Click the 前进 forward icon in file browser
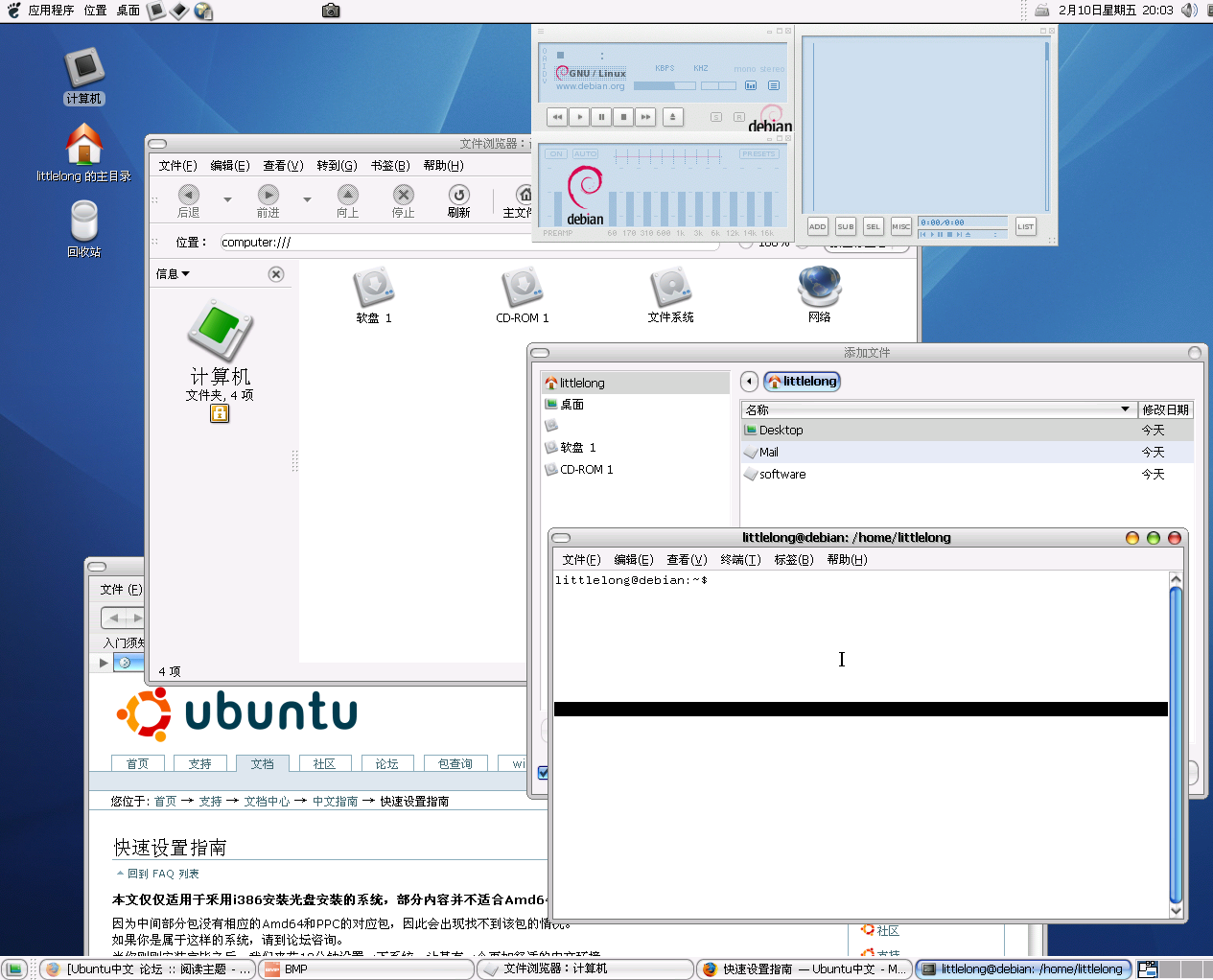 click(x=268, y=195)
